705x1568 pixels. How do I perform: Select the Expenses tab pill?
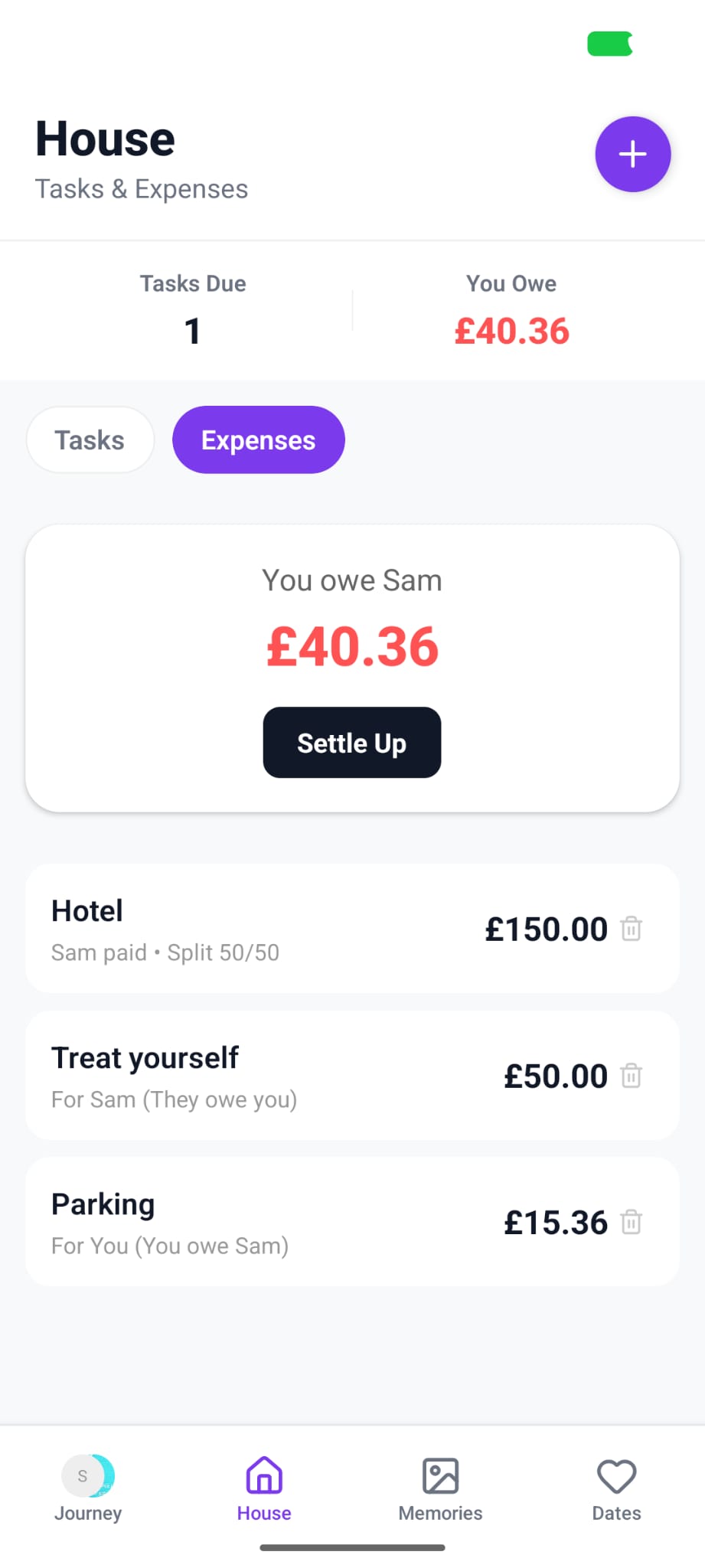tap(258, 440)
